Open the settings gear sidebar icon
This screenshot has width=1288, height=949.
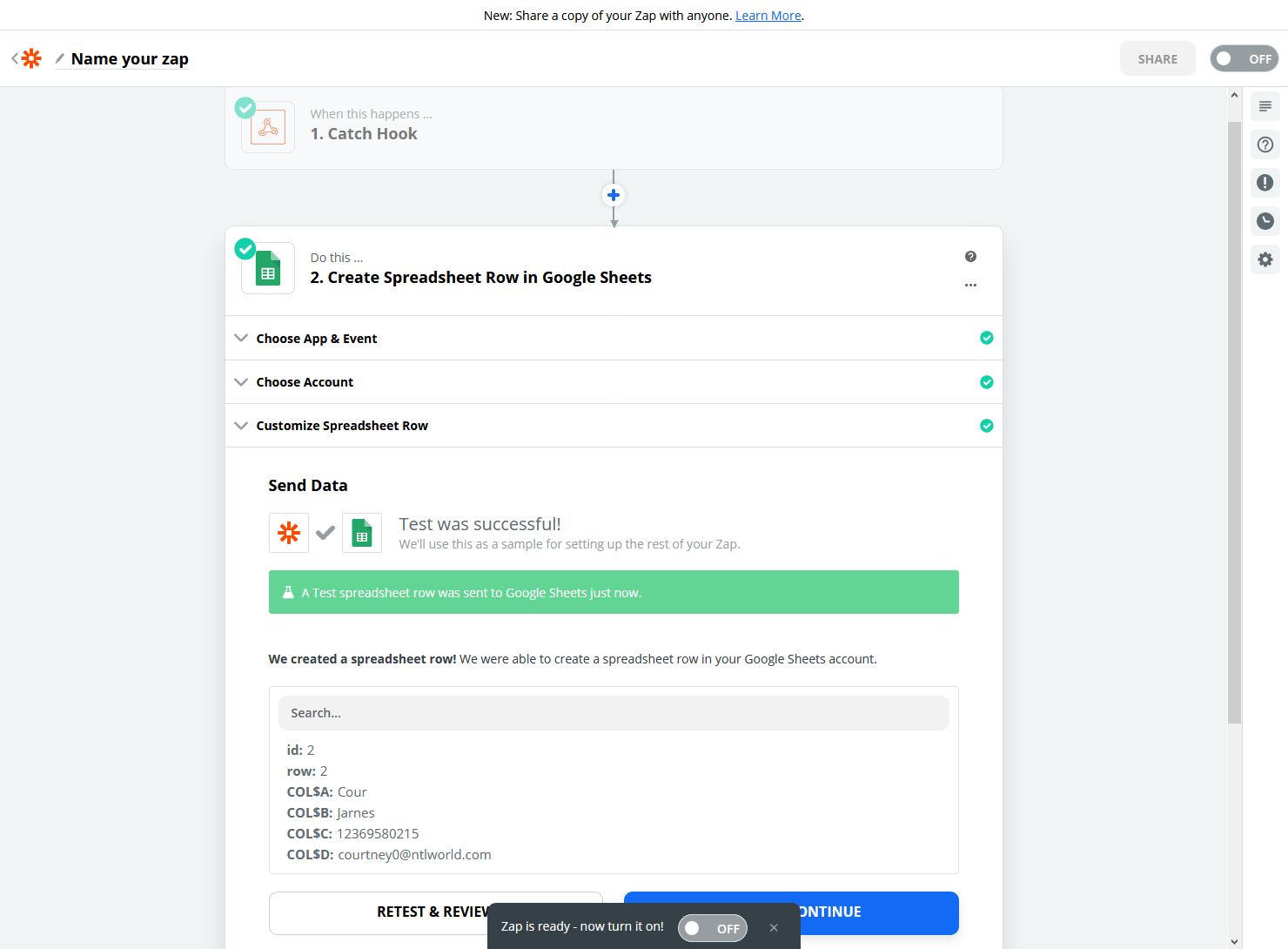point(1265,259)
